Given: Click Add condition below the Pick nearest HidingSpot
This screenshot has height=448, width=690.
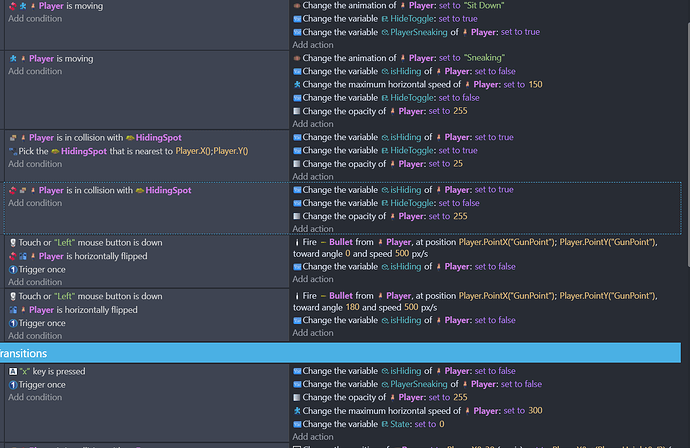Looking at the screenshot, I should [35, 164].
